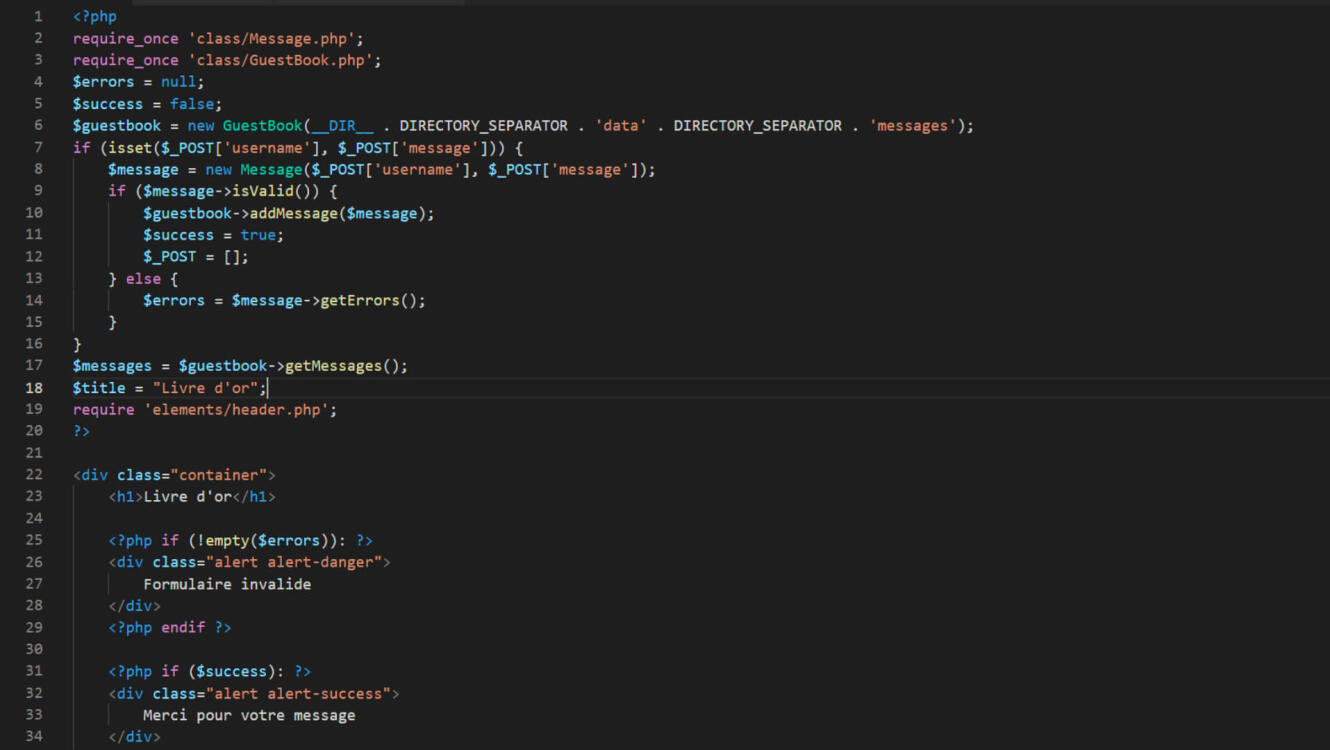Click the false value after $success
Image resolution: width=1330 pixels, height=750 pixels.
pyautogui.click(x=196, y=104)
